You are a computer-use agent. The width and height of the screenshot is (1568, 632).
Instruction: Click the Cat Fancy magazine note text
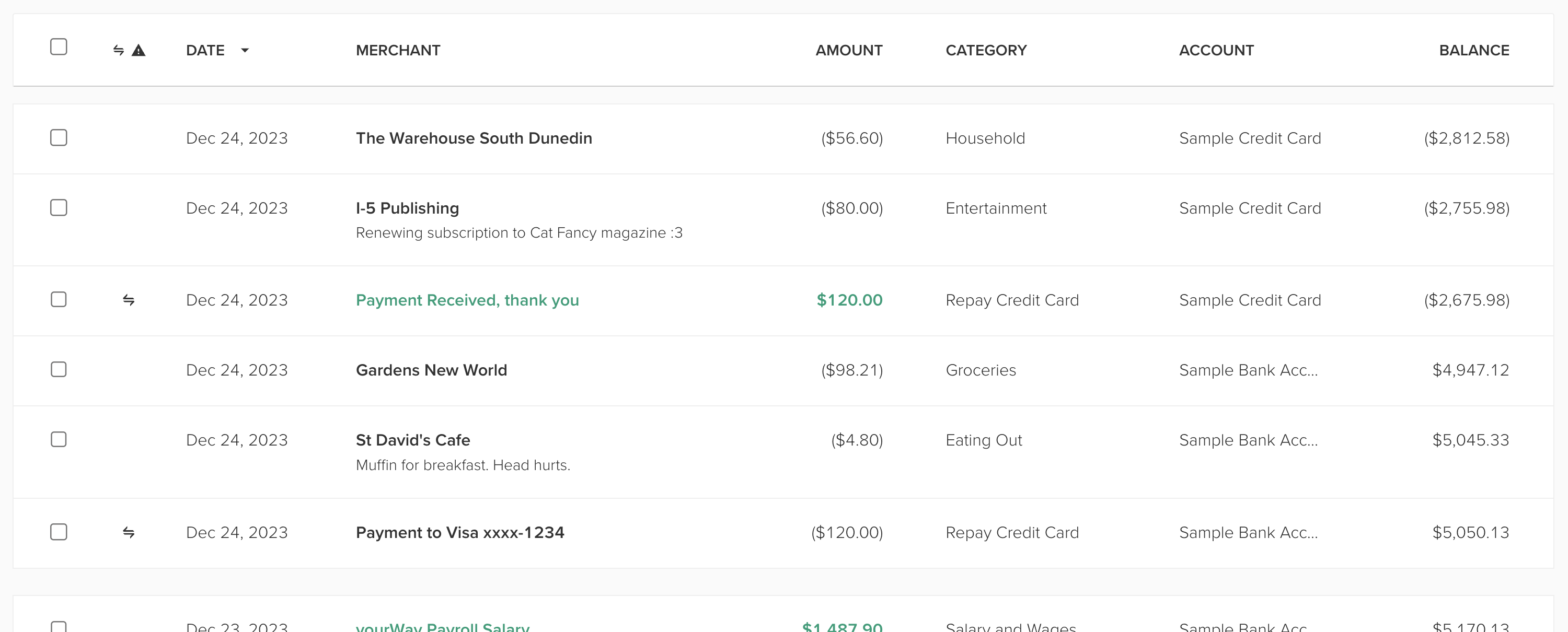(x=518, y=233)
